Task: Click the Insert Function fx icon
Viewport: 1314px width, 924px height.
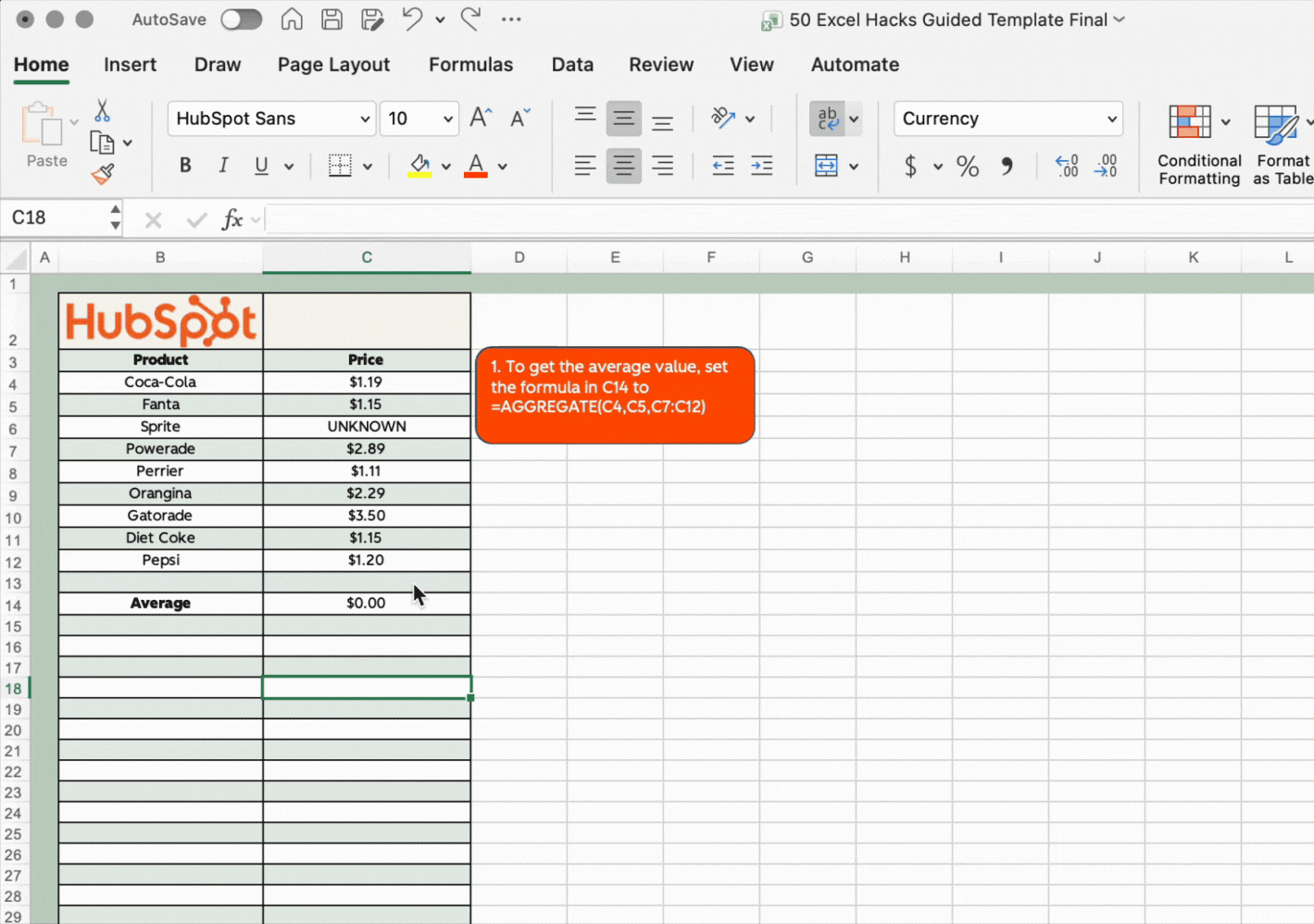Action: (x=232, y=219)
